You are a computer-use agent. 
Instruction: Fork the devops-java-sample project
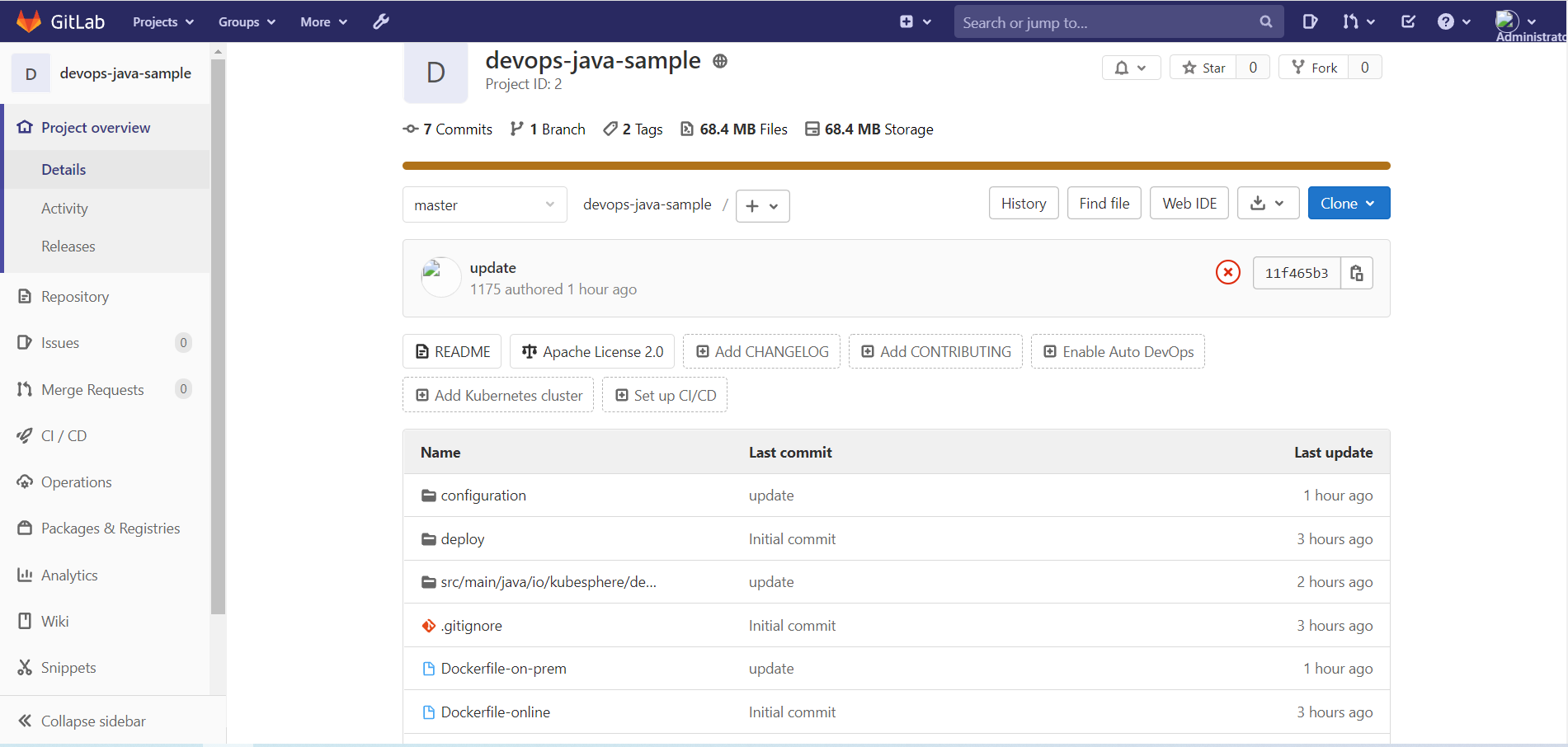tap(1314, 68)
